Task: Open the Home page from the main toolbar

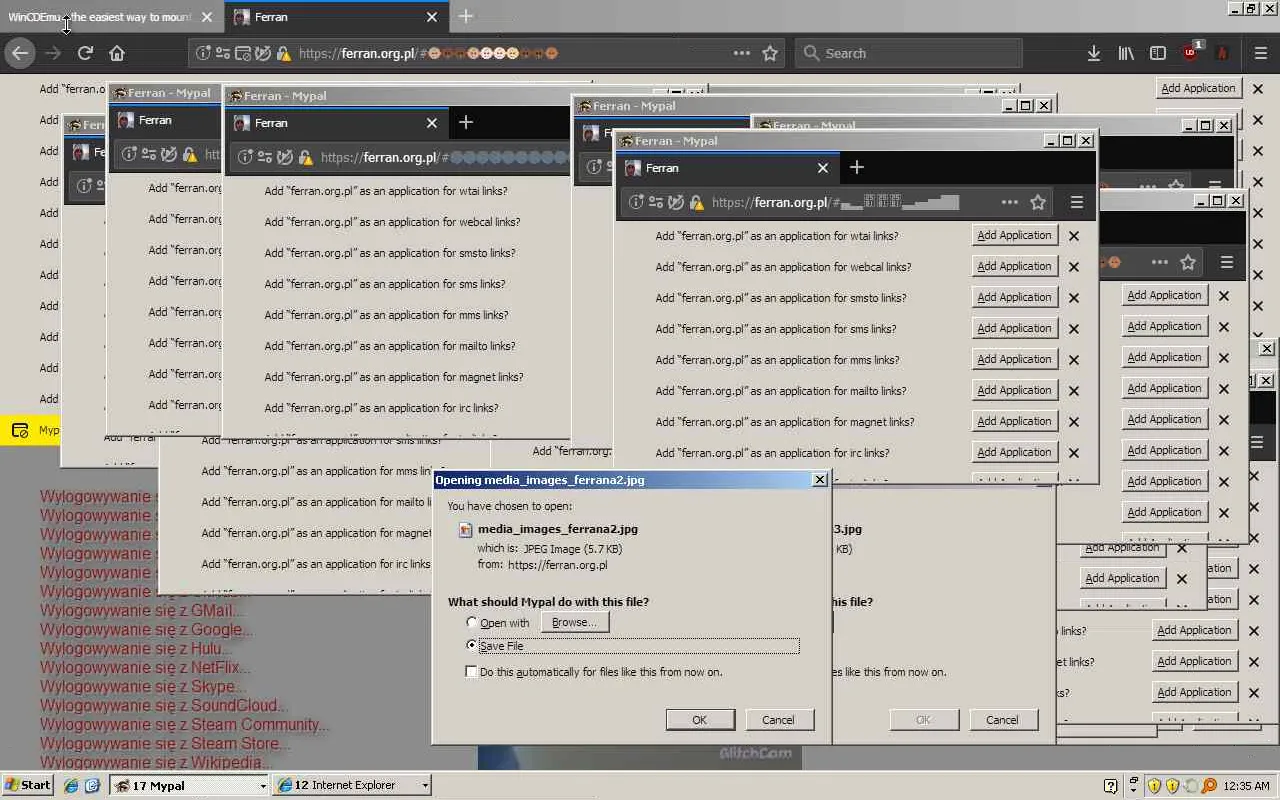Action: (x=117, y=53)
